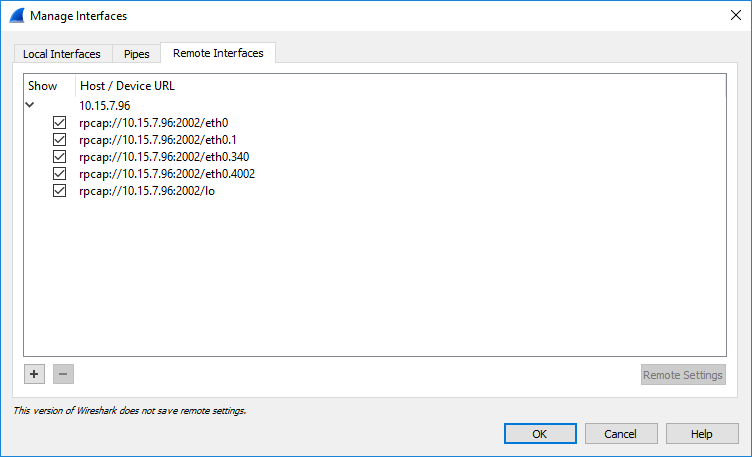
Task: Select the Remote Interfaces tab
Action: click(x=218, y=53)
